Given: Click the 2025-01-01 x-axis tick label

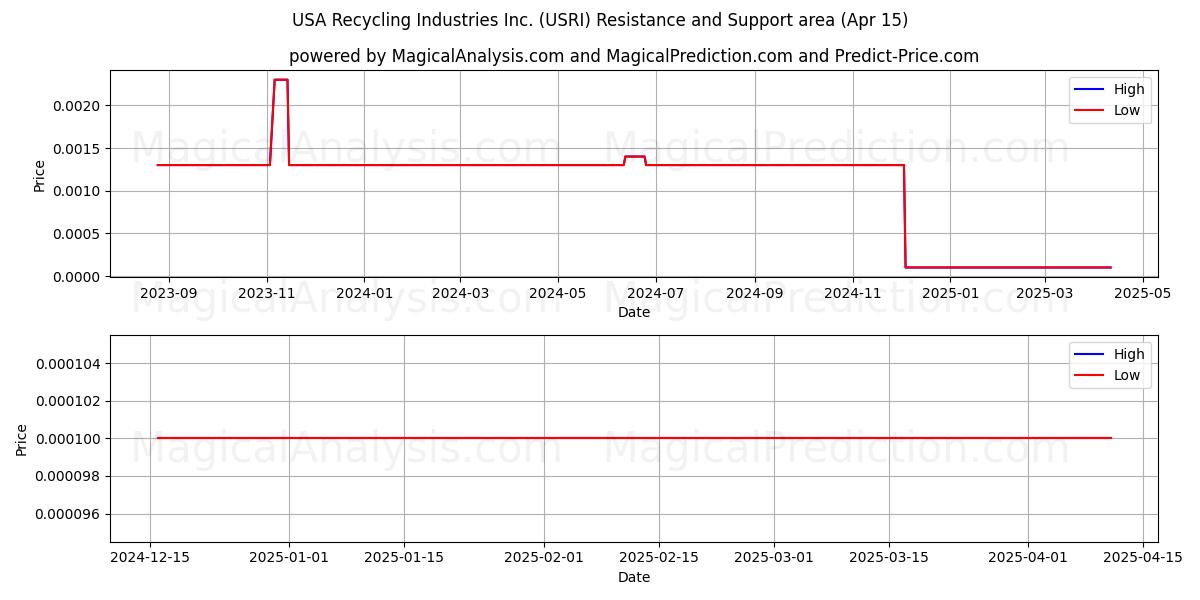Looking at the screenshot, I should click(289, 559).
